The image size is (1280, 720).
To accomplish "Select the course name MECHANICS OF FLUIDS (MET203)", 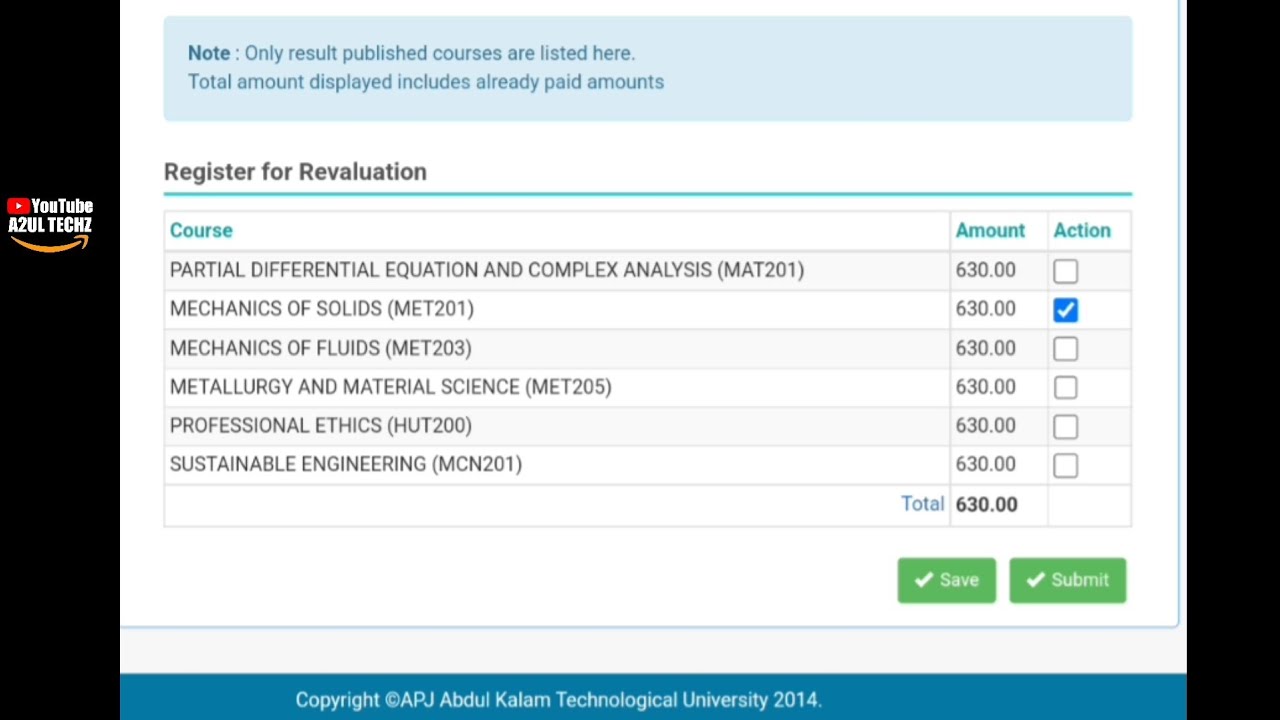I will (321, 348).
